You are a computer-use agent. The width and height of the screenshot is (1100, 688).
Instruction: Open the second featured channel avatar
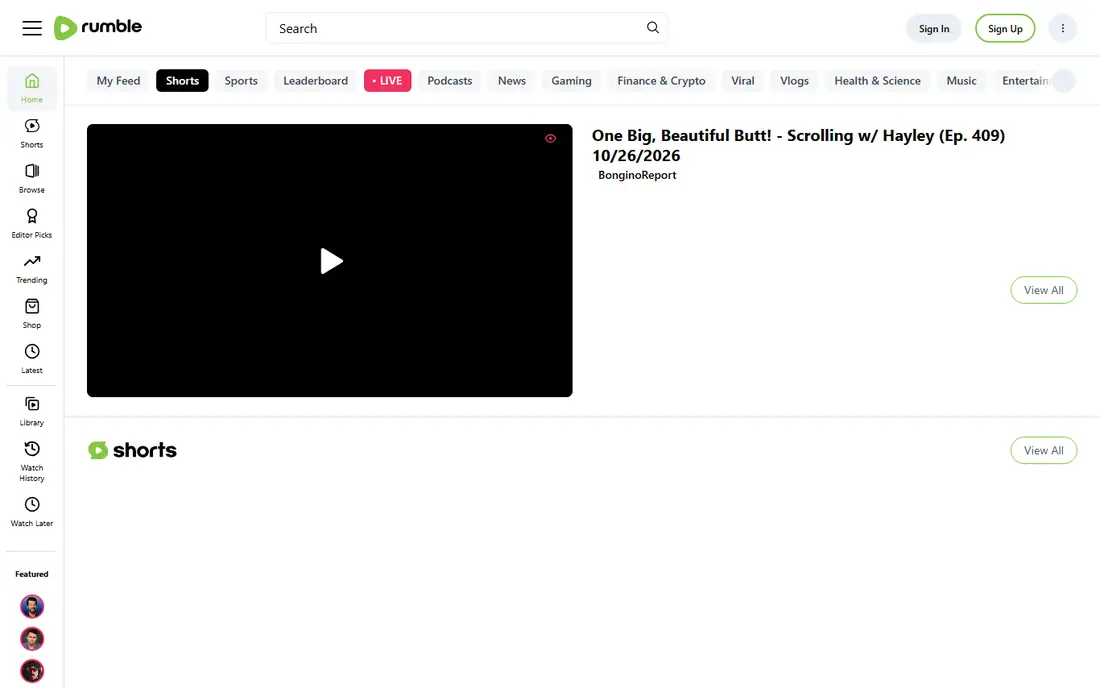coord(32,638)
